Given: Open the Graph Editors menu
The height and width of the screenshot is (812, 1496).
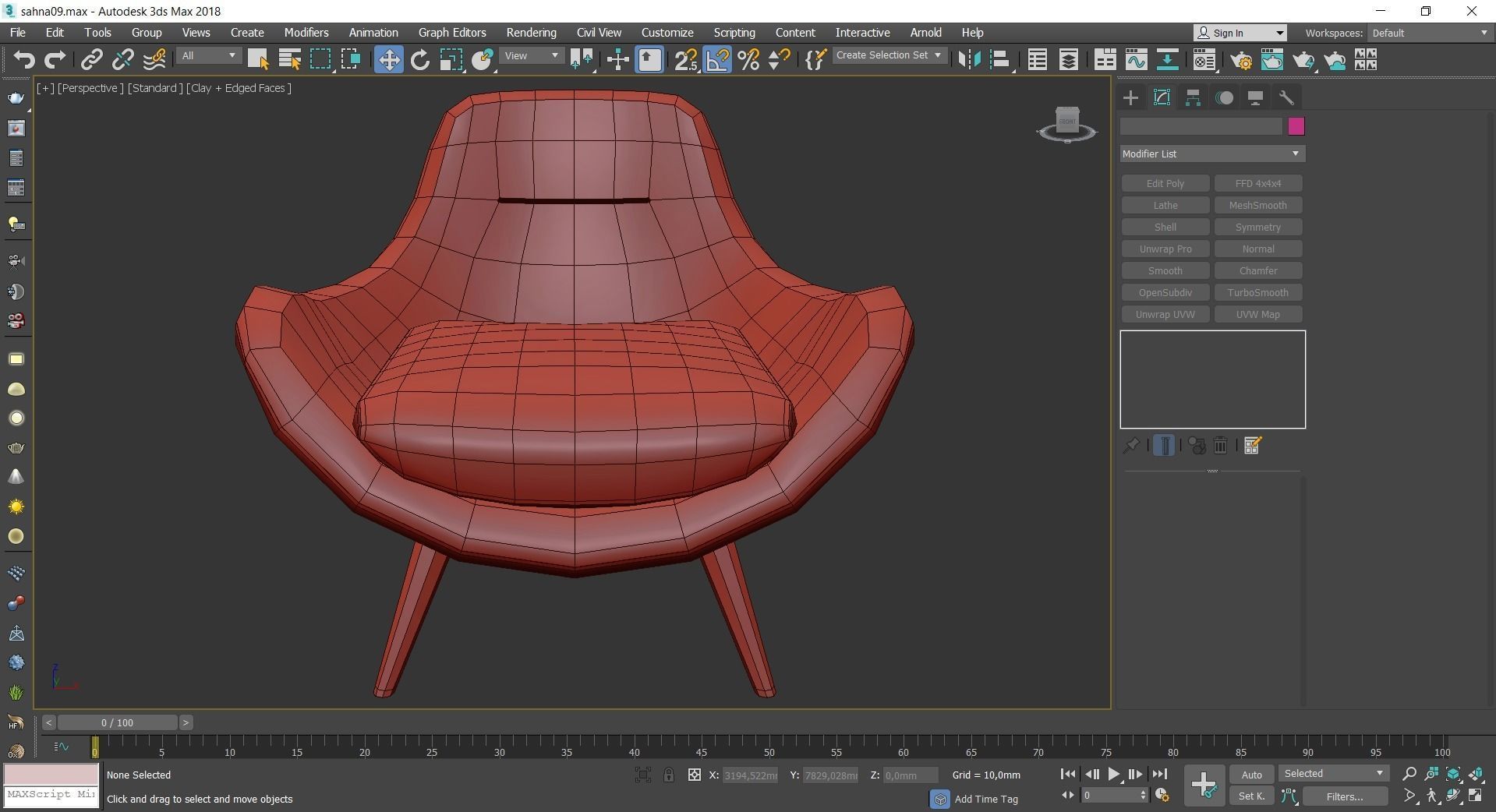Looking at the screenshot, I should click(452, 33).
